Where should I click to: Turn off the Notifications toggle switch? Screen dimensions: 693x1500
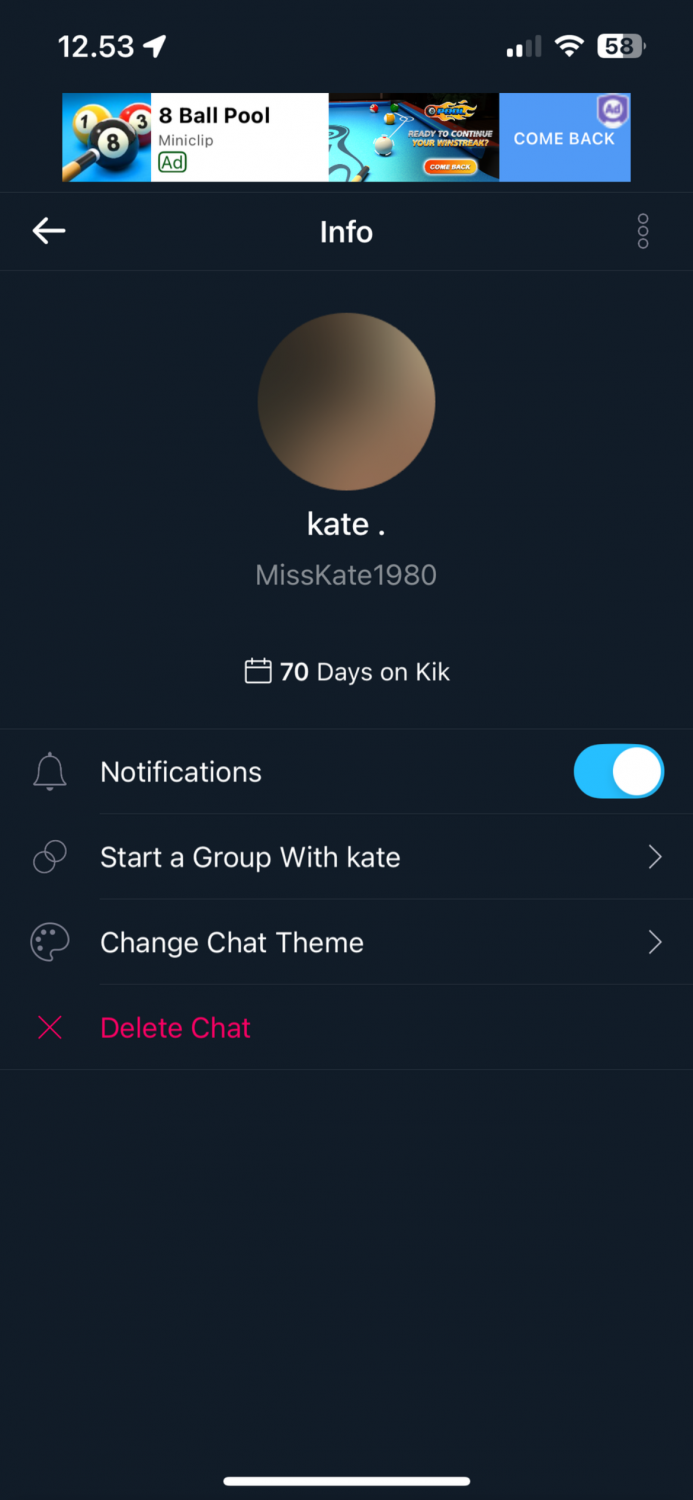[x=618, y=772]
